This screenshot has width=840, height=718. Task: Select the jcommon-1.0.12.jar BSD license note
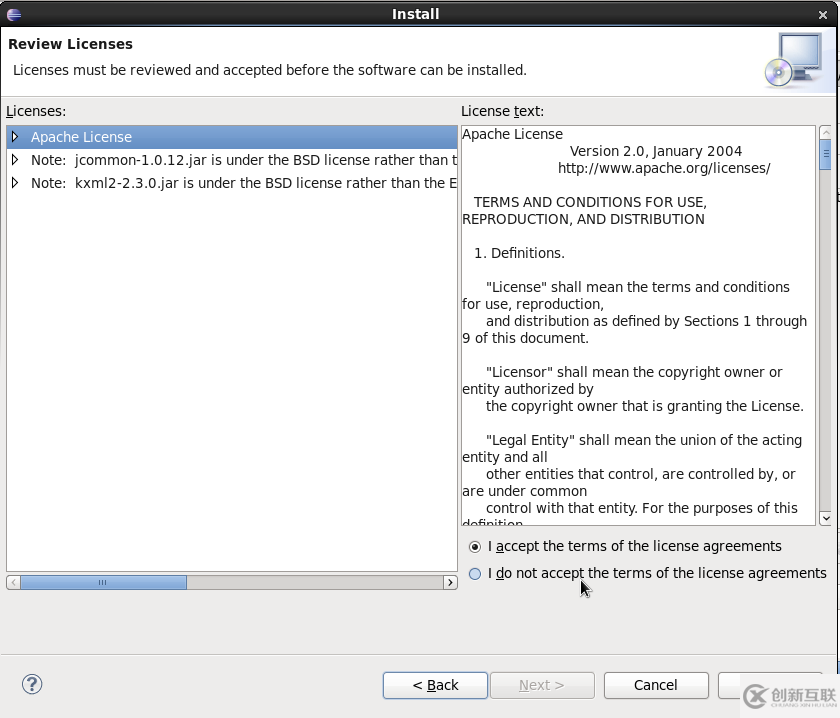pyautogui.click(x=232, y=160)
